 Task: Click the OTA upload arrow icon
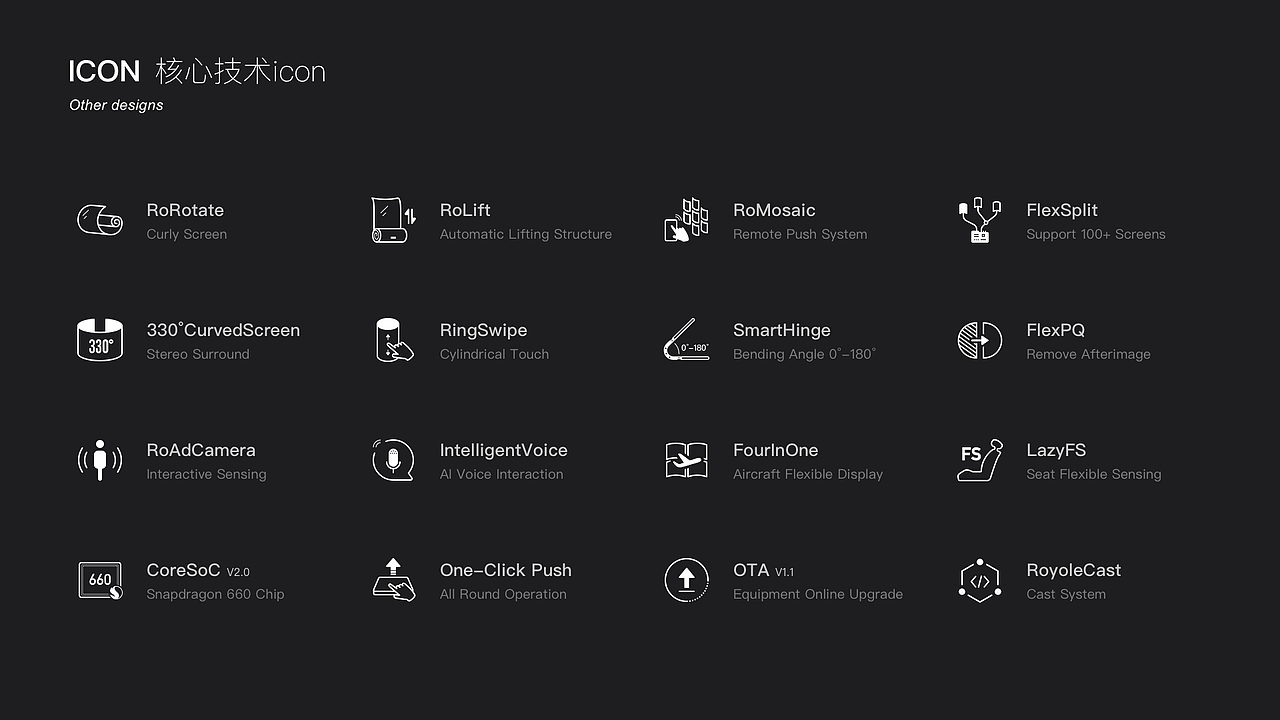pos(686,580)
